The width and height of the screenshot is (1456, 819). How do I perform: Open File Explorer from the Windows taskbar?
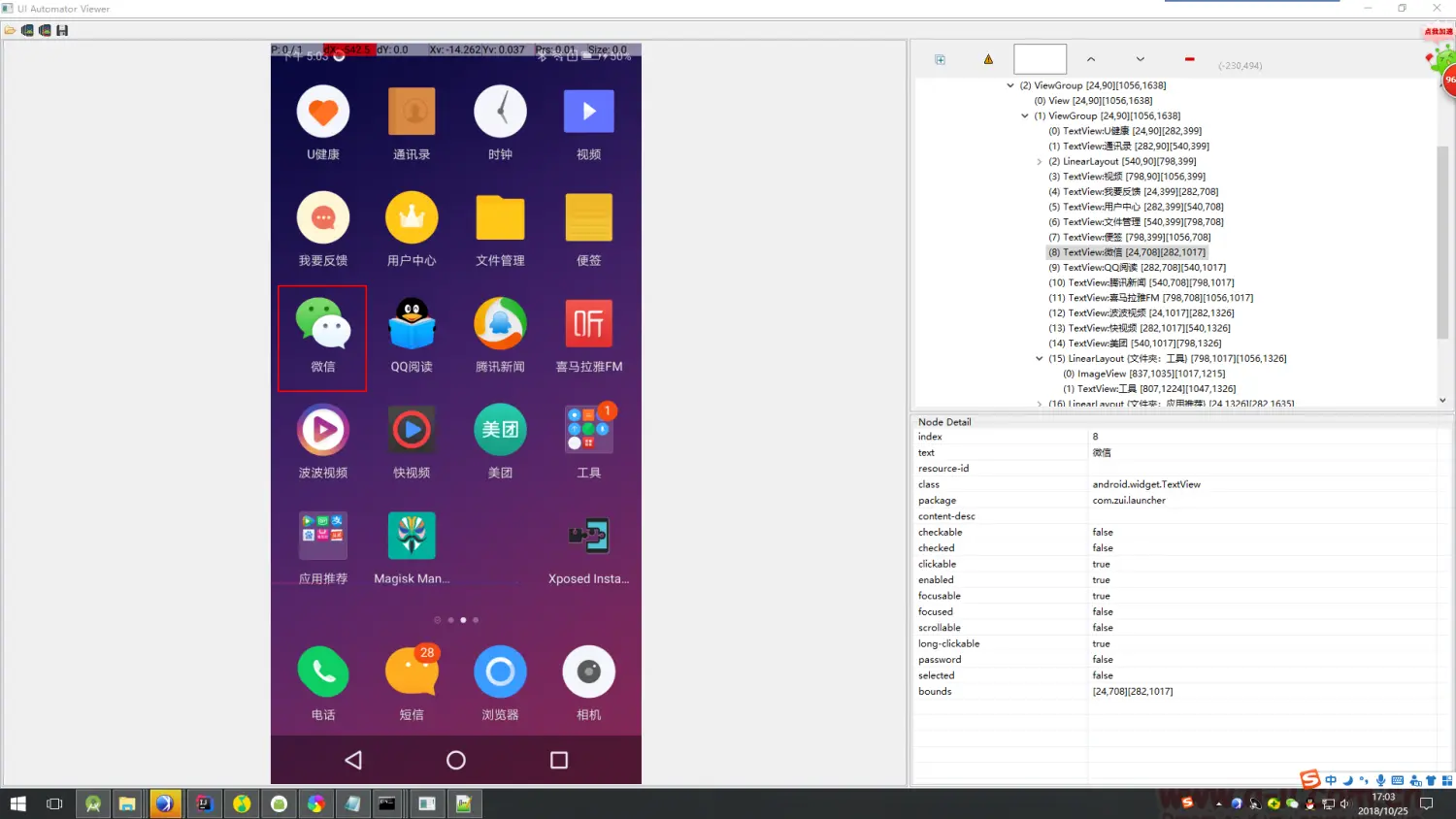point(127,803)
